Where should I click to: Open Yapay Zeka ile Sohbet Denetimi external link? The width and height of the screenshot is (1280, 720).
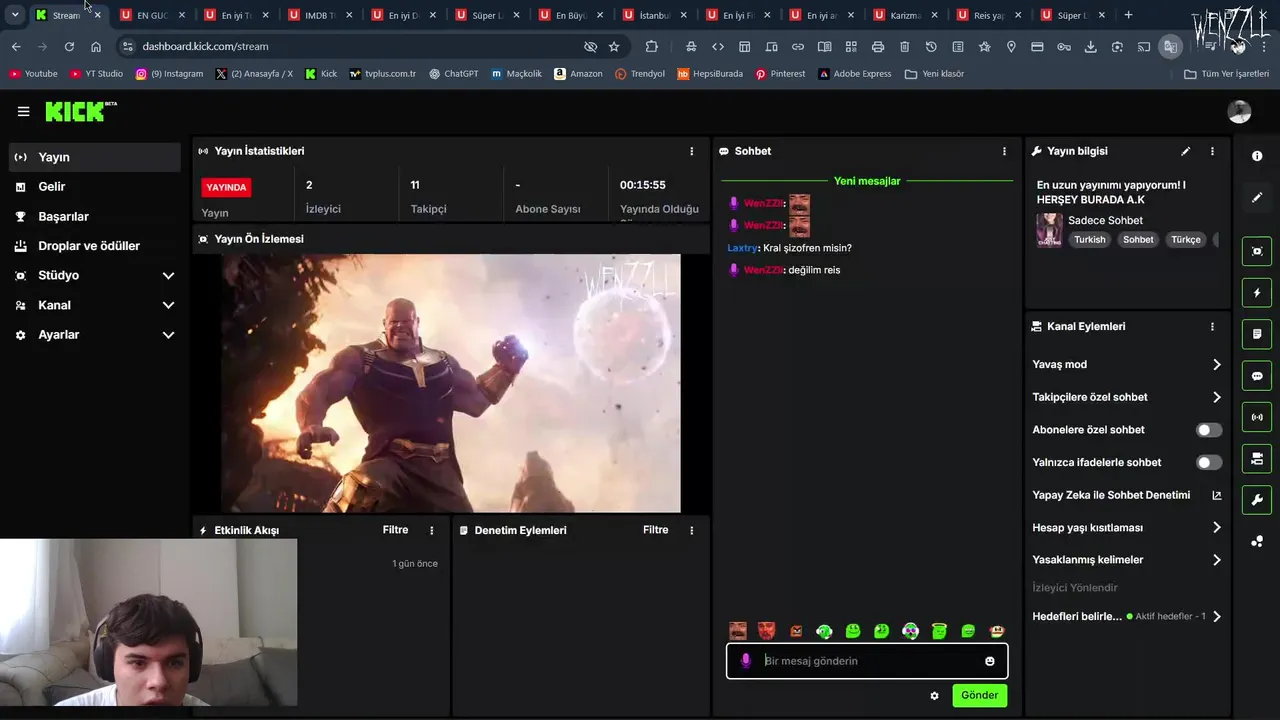pyautogui.click(x=1217, y=495)
